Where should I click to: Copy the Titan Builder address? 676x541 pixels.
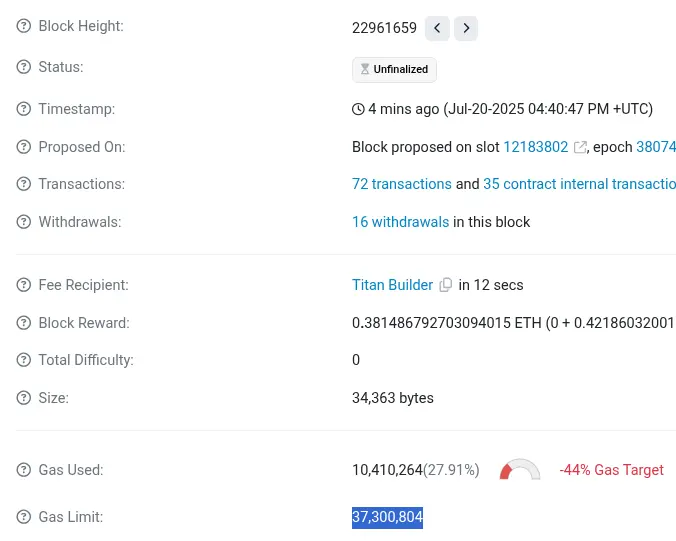(x=446, y=285)
